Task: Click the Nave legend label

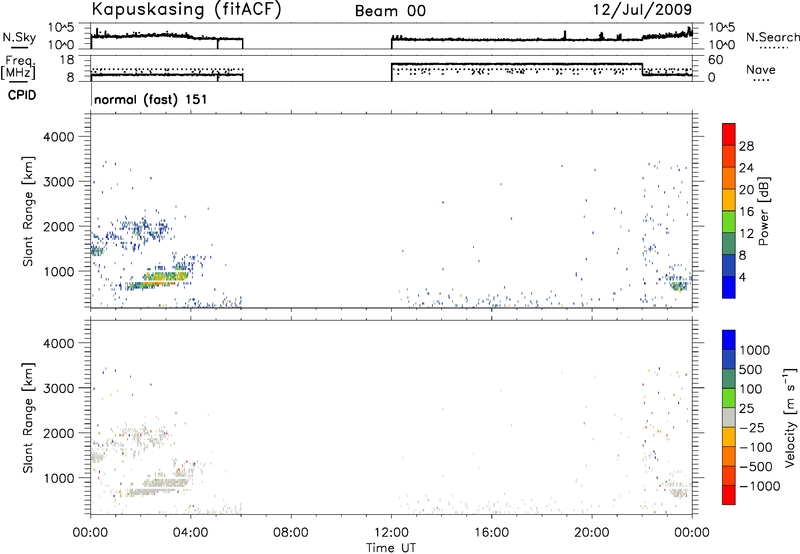Action: 761,69
